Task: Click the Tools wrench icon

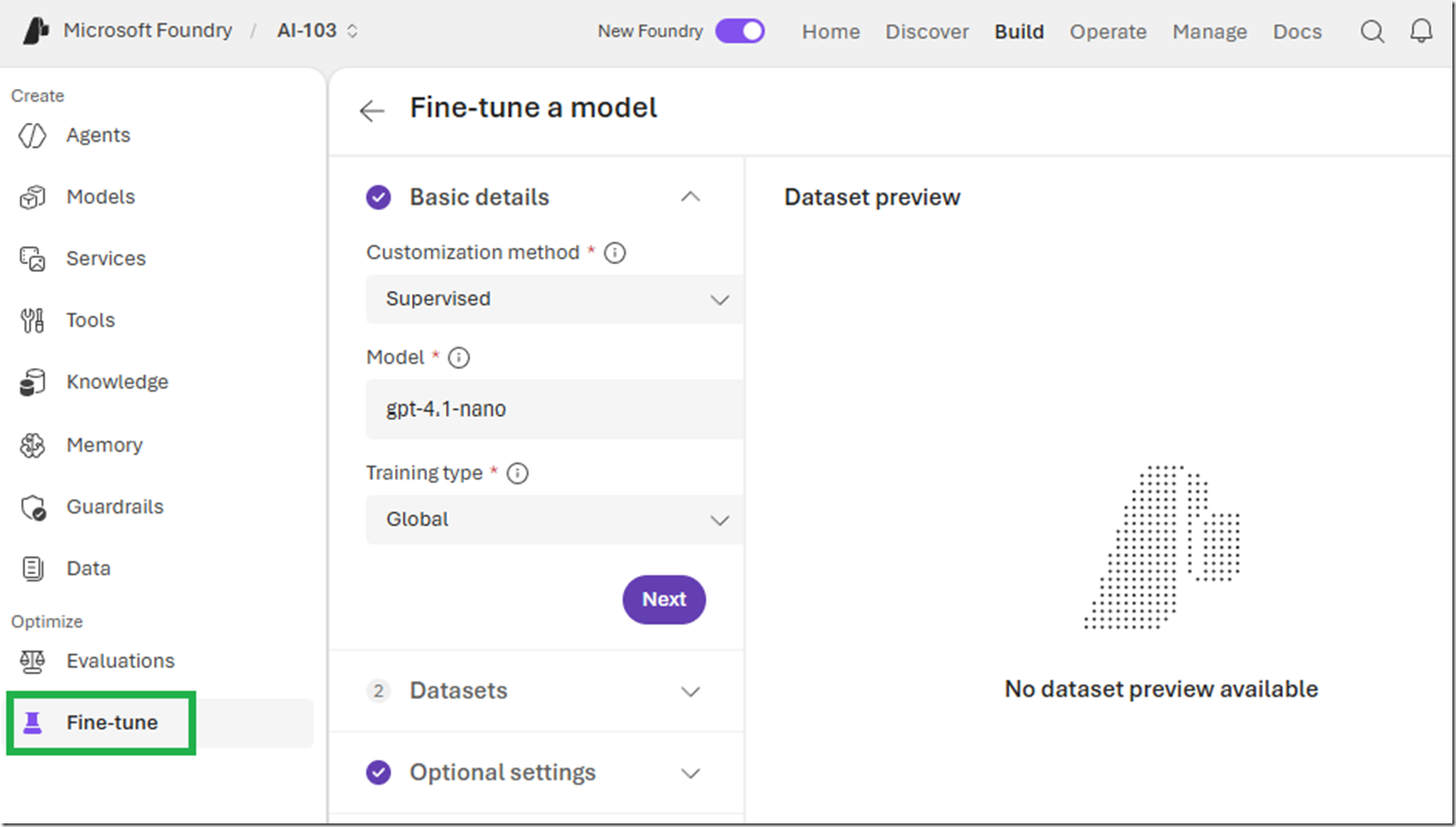Action: click(x=33, y=321)
